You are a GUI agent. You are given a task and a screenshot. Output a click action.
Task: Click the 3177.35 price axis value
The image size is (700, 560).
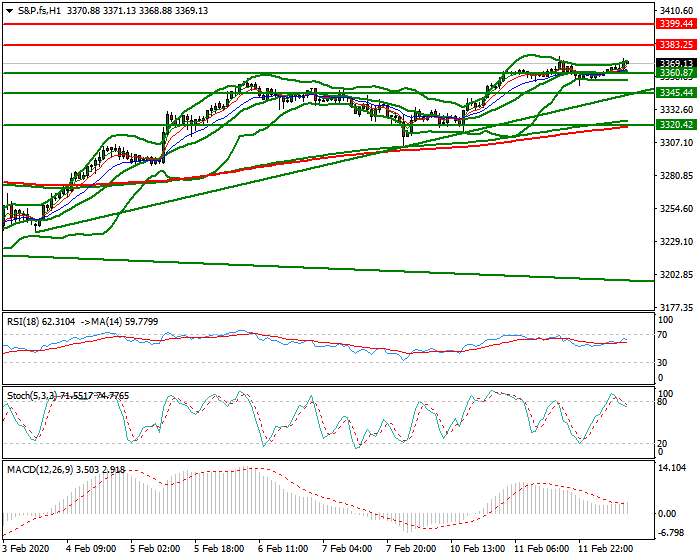tap(677, 308)
